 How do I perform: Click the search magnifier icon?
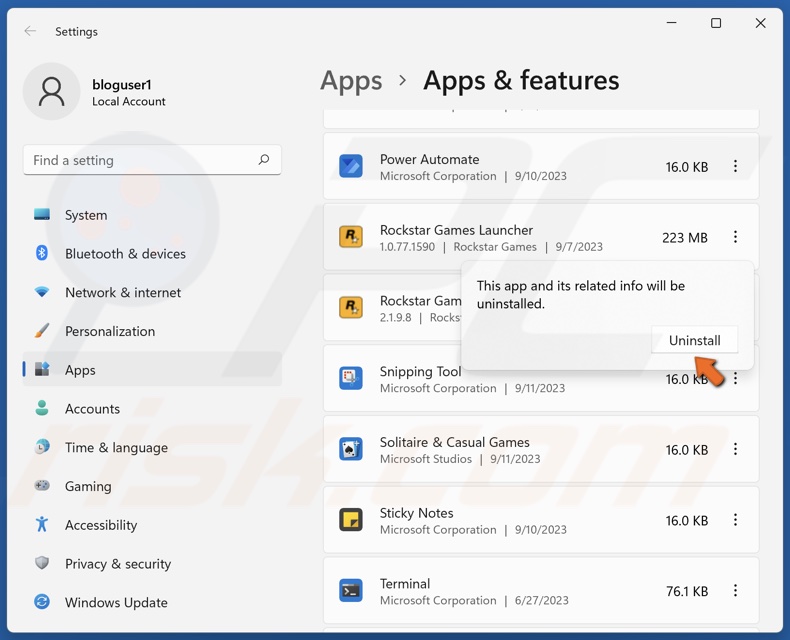(264, 160)
